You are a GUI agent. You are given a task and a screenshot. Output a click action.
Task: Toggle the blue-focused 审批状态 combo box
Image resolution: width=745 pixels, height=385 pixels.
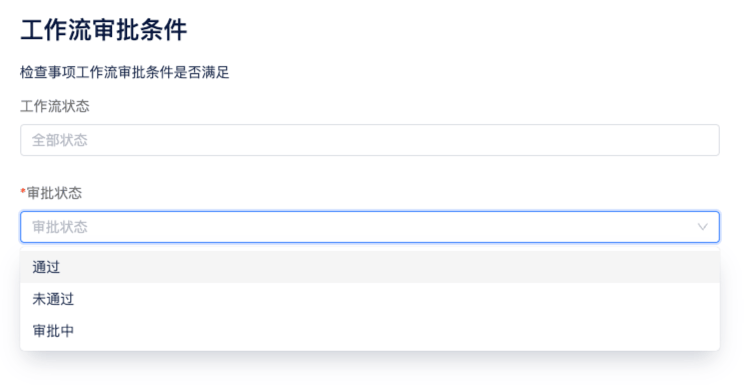370,227
